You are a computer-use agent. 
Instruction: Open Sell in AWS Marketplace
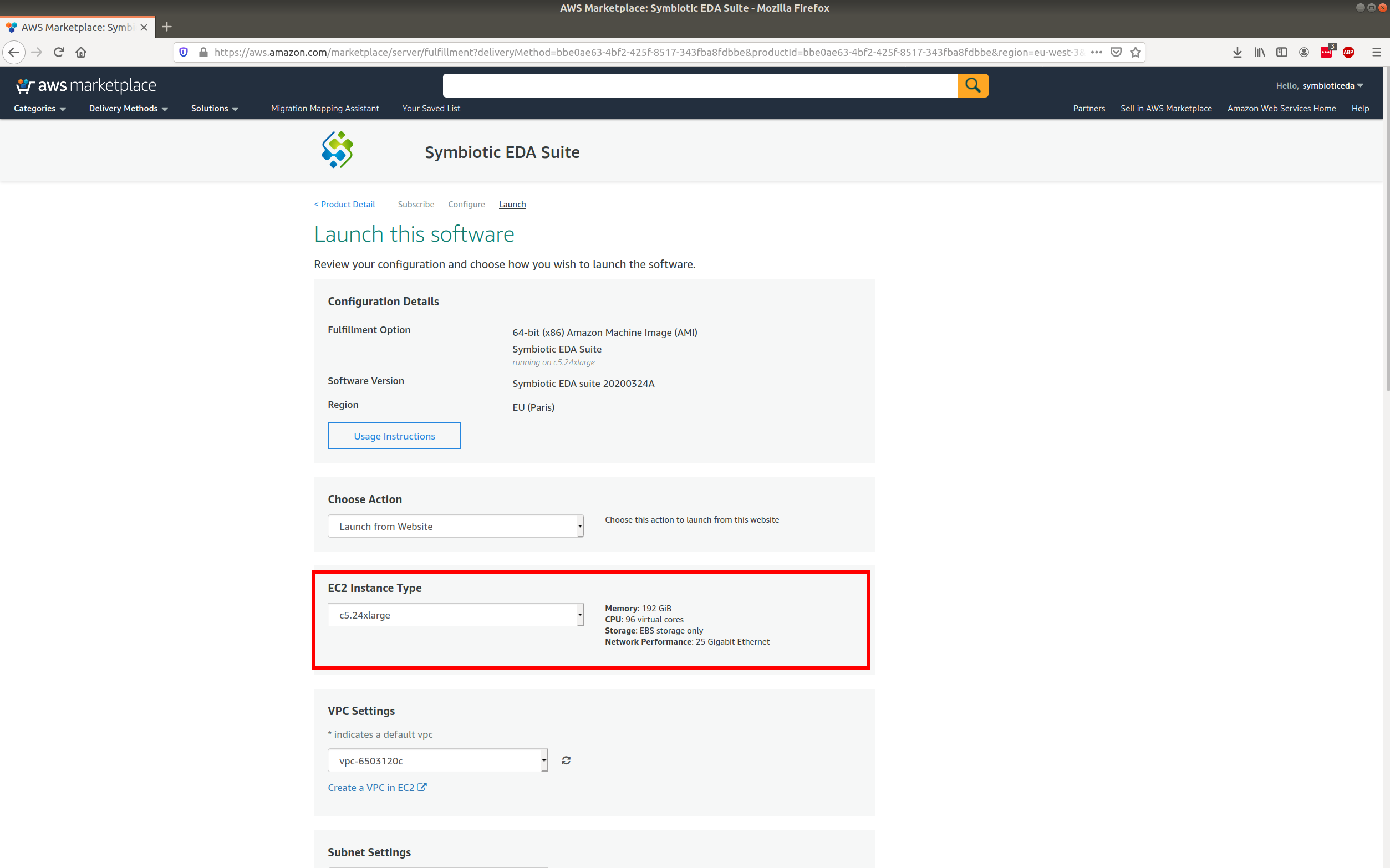click(1166, 109)
